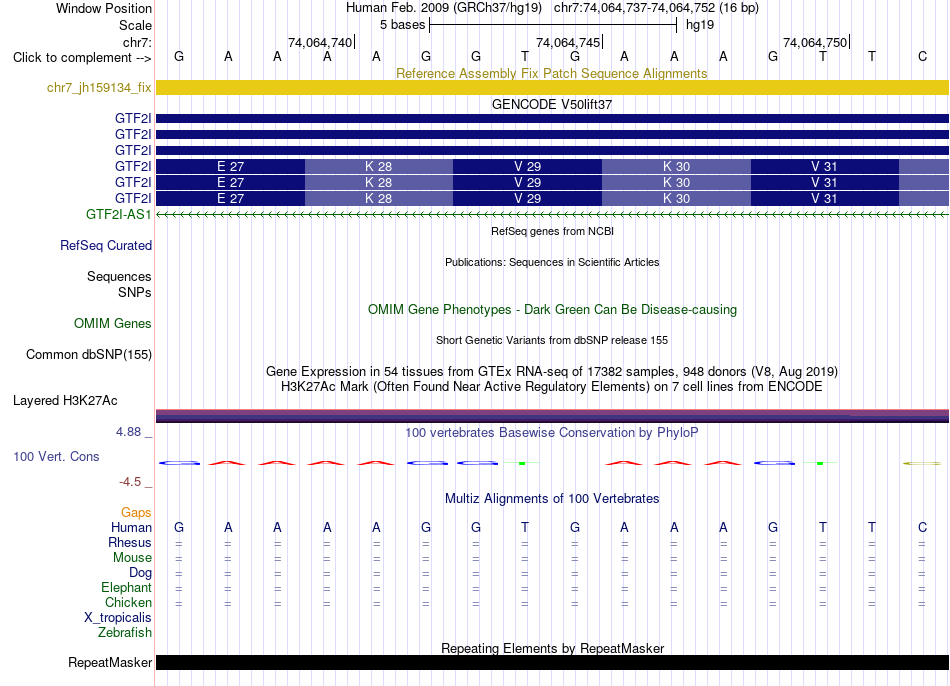This screenshot has width=950, height=686.
Task: Click the bottommost GTF2I transcript label
Action: pyautogui.click(x=133, y=198)
